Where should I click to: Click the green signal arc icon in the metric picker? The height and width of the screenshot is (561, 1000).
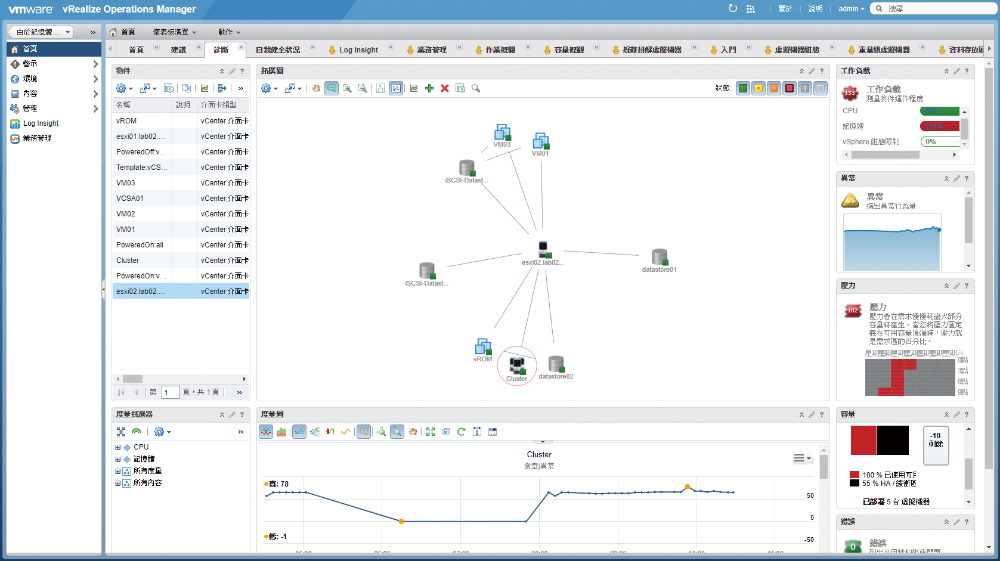[136, 432]
